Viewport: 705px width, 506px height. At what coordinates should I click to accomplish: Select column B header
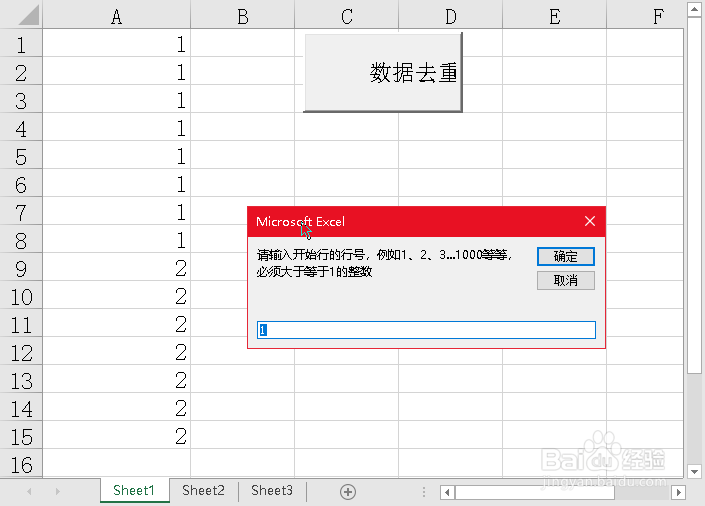243,17
